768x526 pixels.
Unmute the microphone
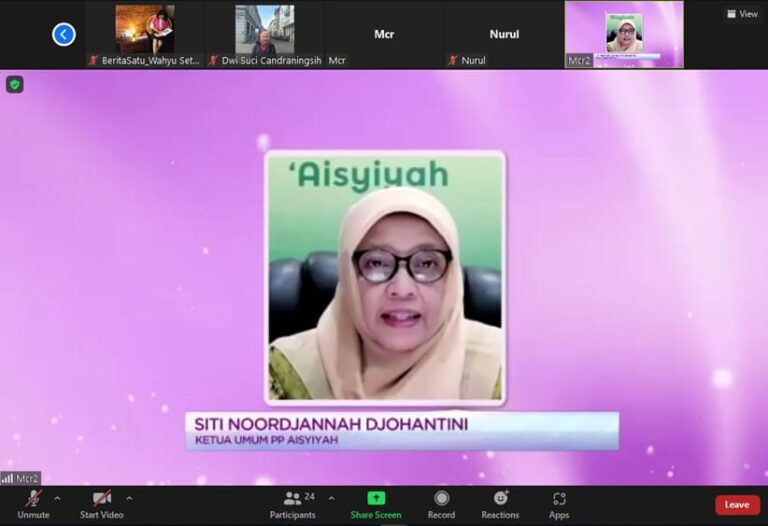tap(33, 505)
